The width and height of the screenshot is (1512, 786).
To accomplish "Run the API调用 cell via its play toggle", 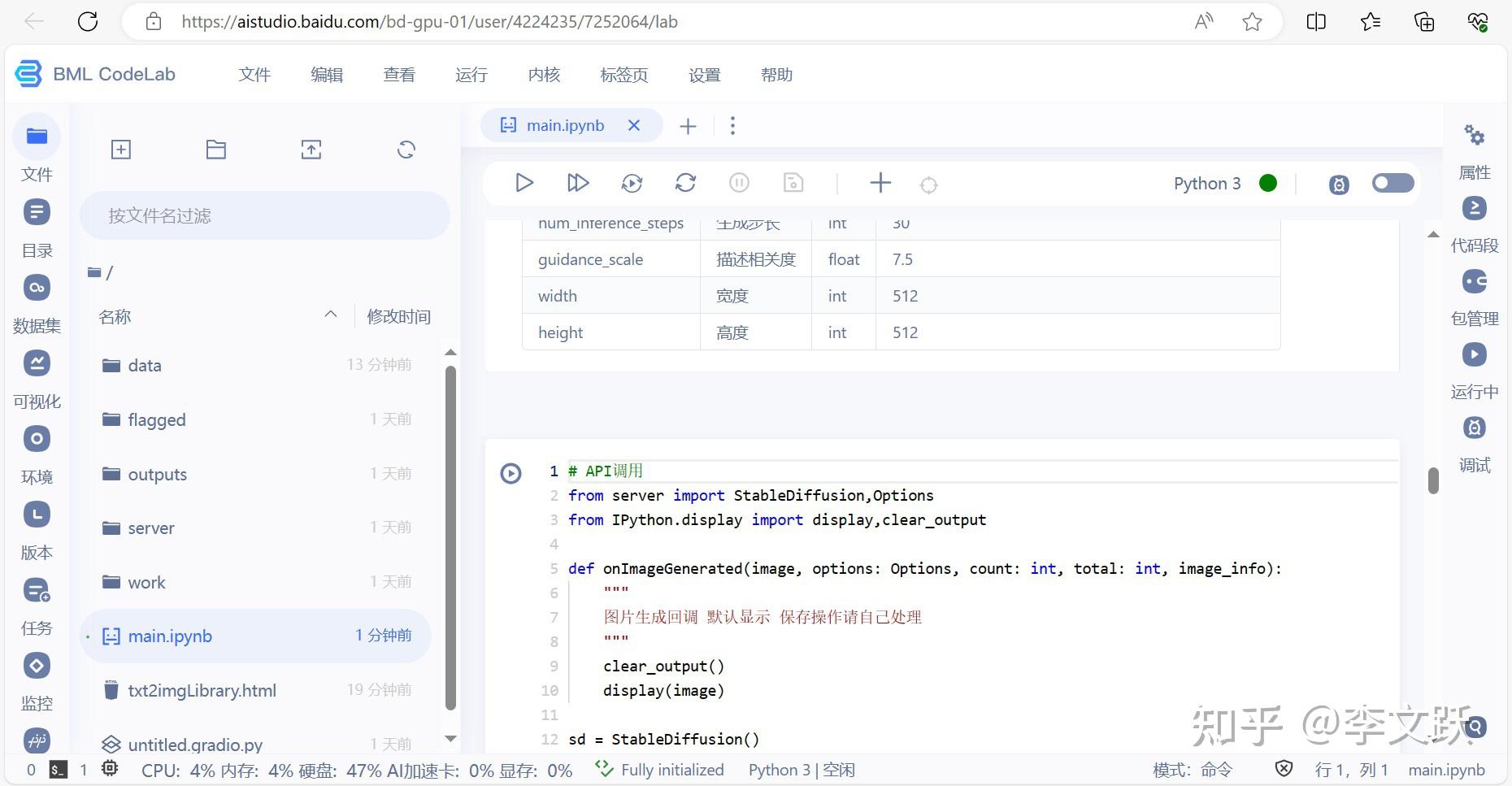I will [x=511, y=472].
